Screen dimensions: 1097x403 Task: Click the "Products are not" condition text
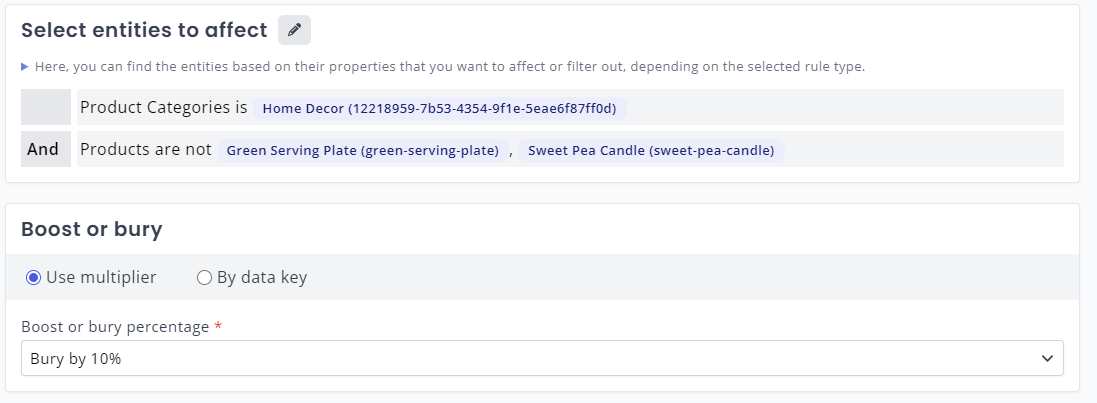[x=146, y=150]
